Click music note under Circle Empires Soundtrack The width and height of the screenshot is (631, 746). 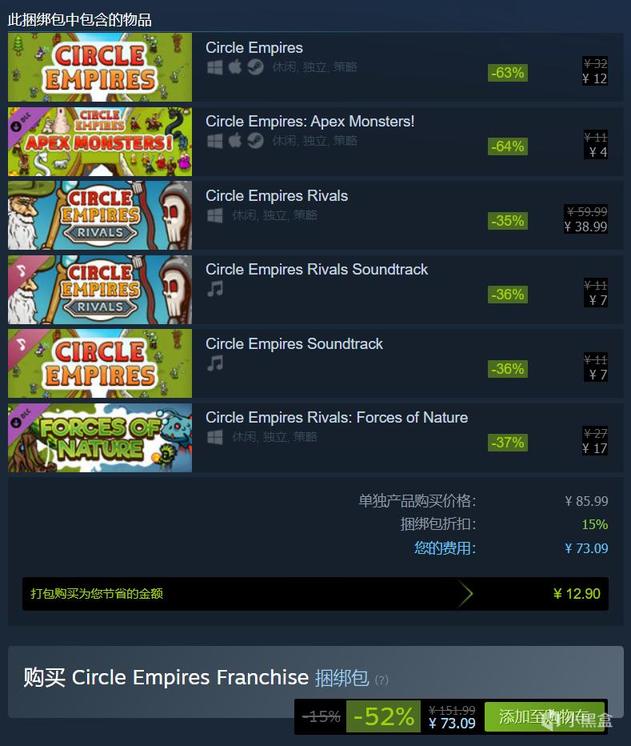pos(215,363)
